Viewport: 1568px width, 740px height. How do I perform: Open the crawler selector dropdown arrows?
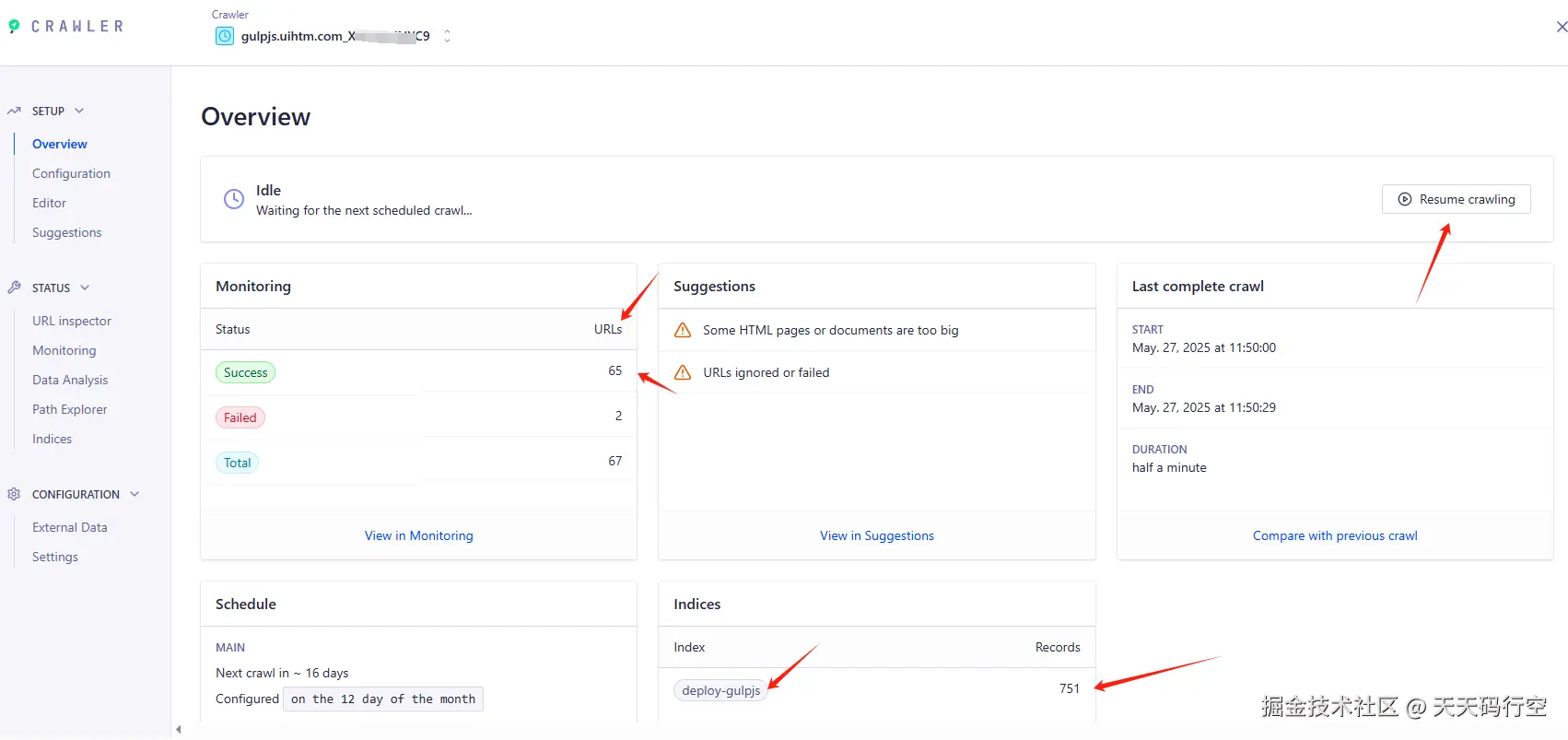click(x=447, y=36)
